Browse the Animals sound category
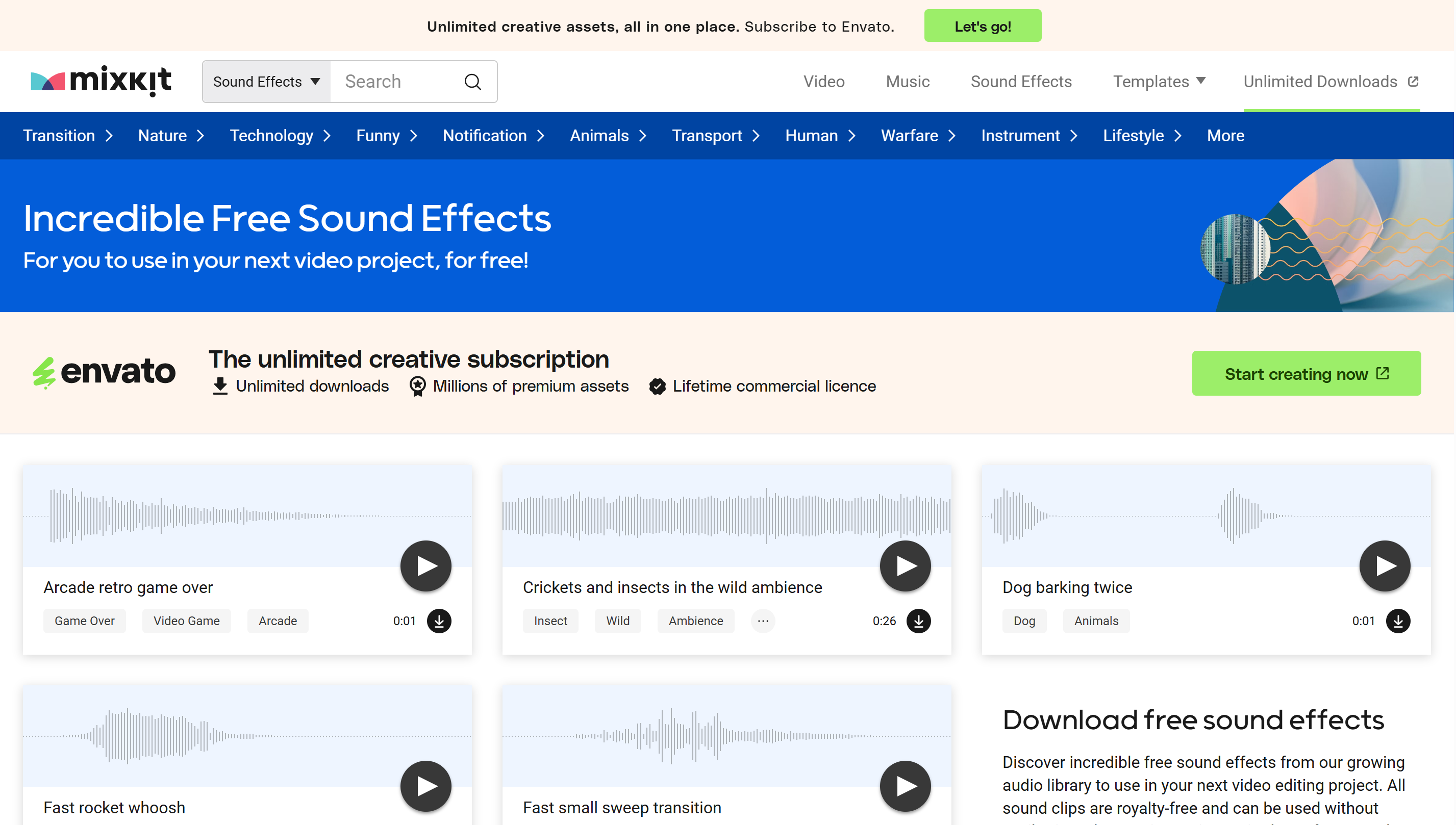The width and height of the screenshot is (1456, 825). tap(598, 136)
